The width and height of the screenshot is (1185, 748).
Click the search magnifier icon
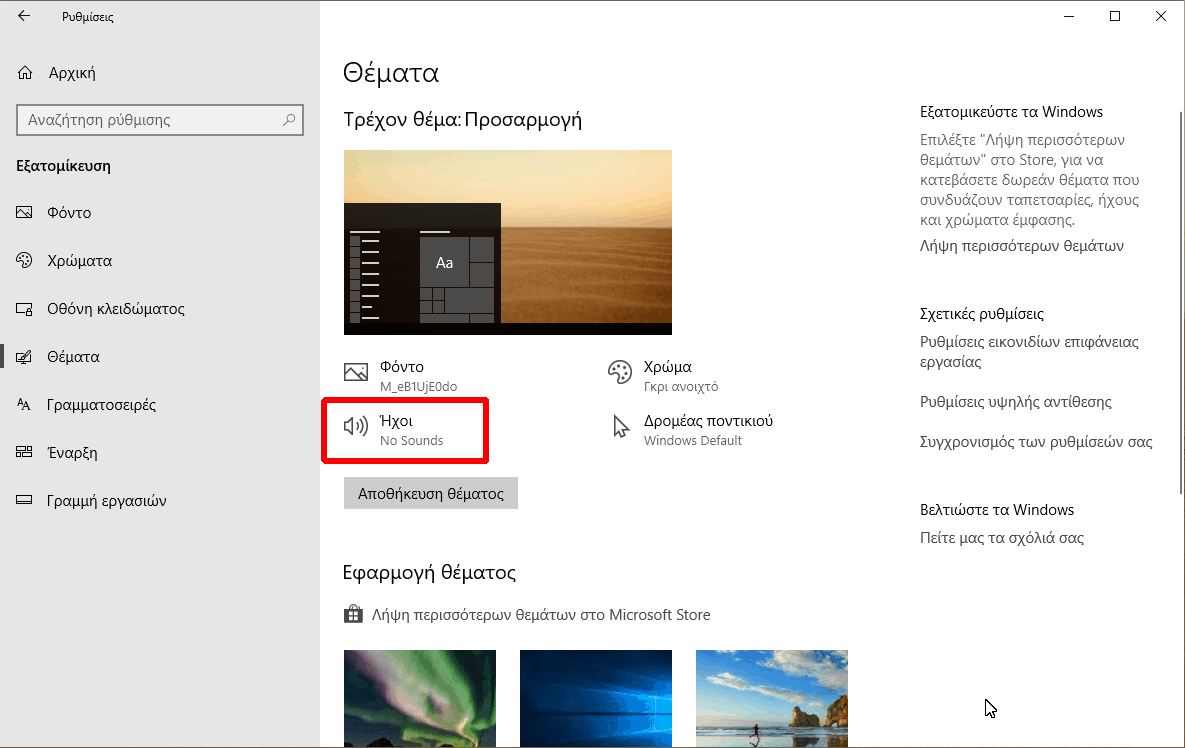click(x=289, y=119)
